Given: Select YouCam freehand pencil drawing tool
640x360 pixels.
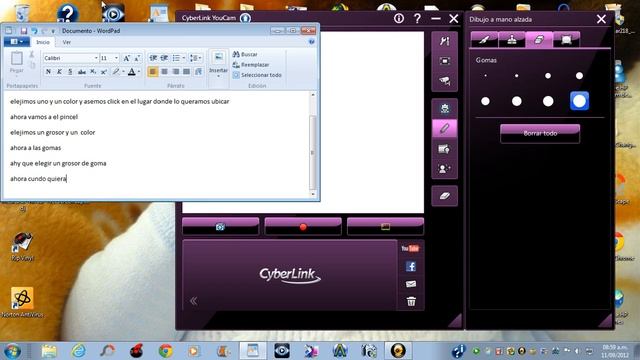Looking at the screenshot, I should (444, 129).
